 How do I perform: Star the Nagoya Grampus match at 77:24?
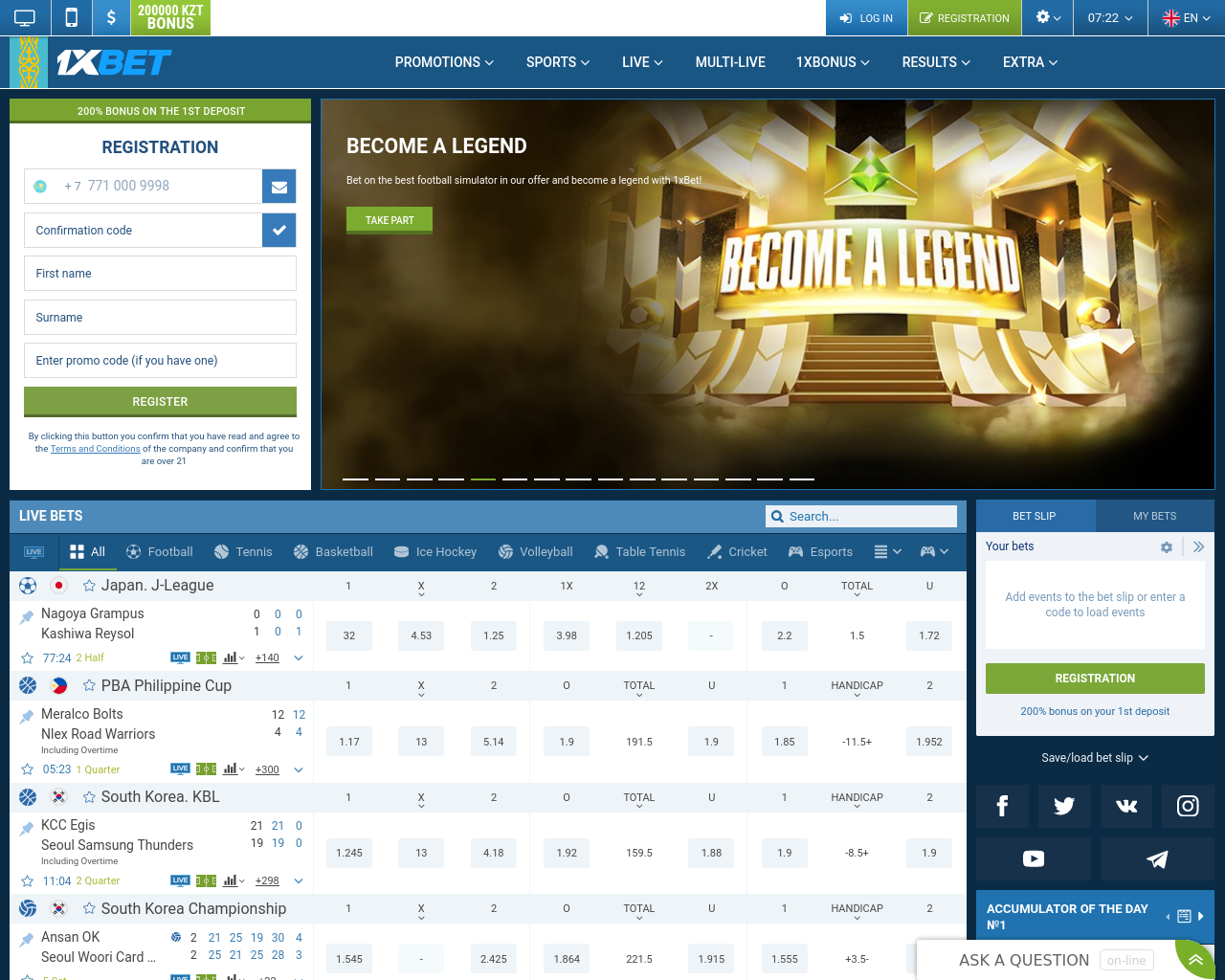click(28, 658)
